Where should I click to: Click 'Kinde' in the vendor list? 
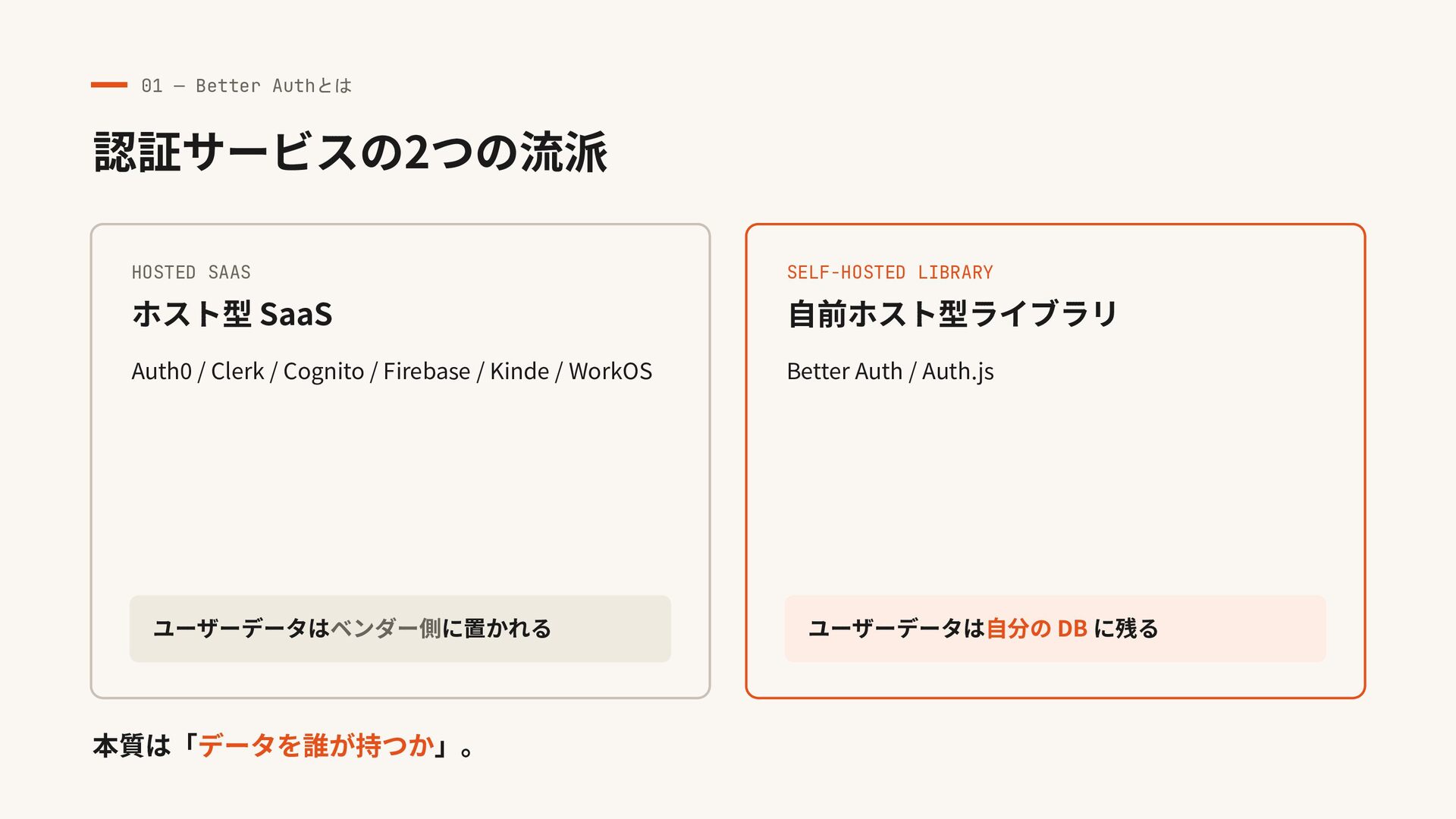pos(519,372)
